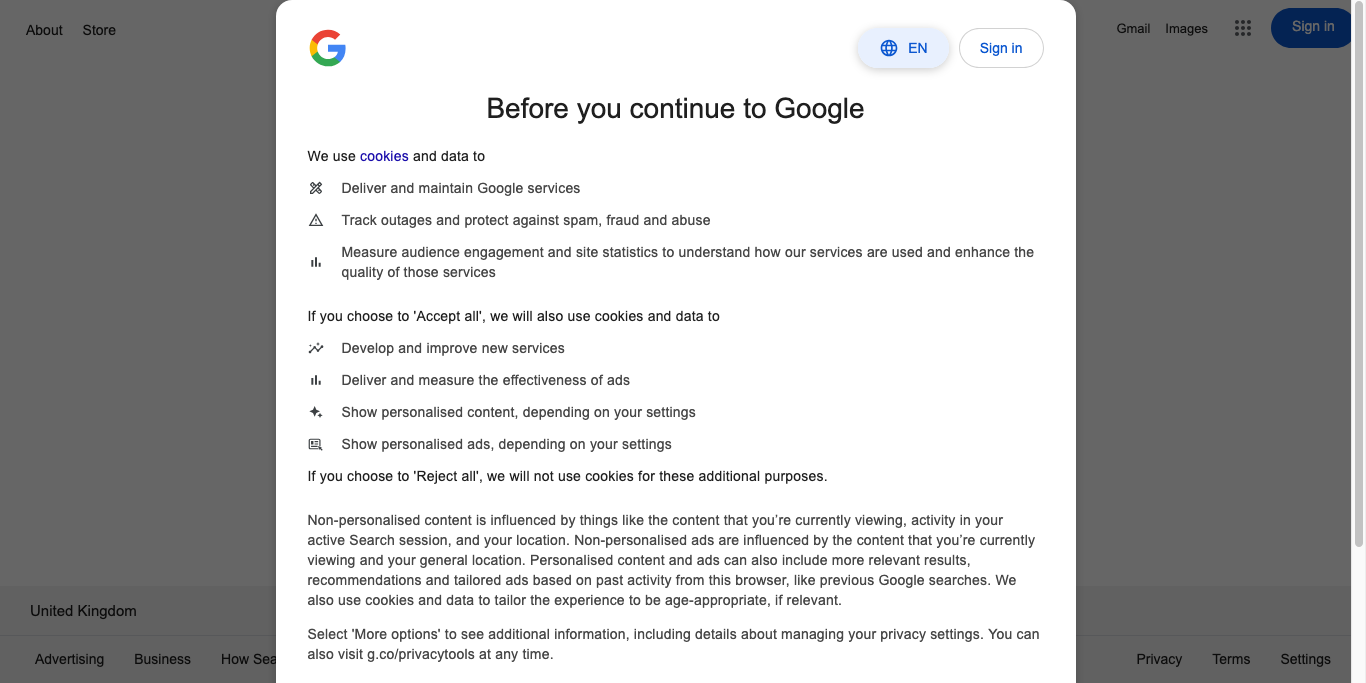Click the bar chart icon beside 'Measure audience engagement'
The height and width of the screenshot is (683, 1366).
pyautogui.click(x=316, y=261)
